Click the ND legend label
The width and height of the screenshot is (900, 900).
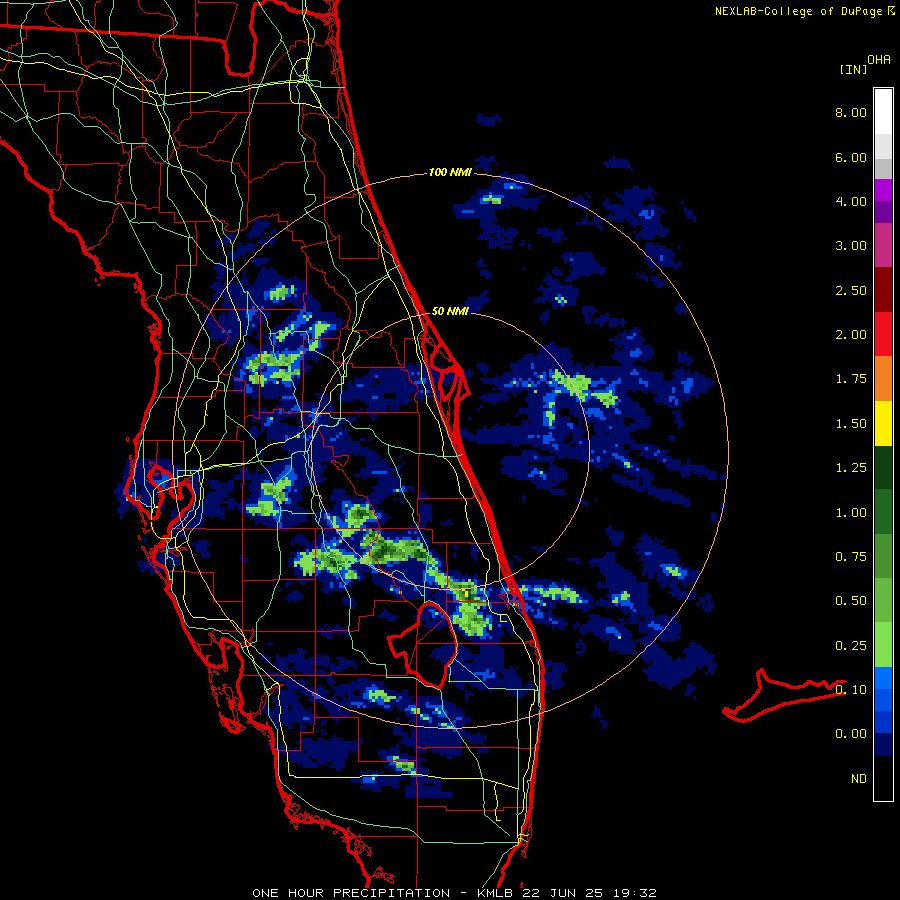click(859, 779)
